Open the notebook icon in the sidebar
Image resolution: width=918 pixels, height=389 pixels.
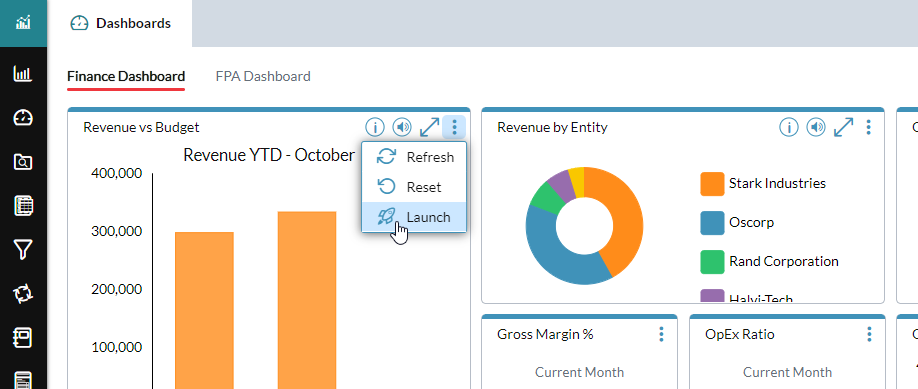23,338
